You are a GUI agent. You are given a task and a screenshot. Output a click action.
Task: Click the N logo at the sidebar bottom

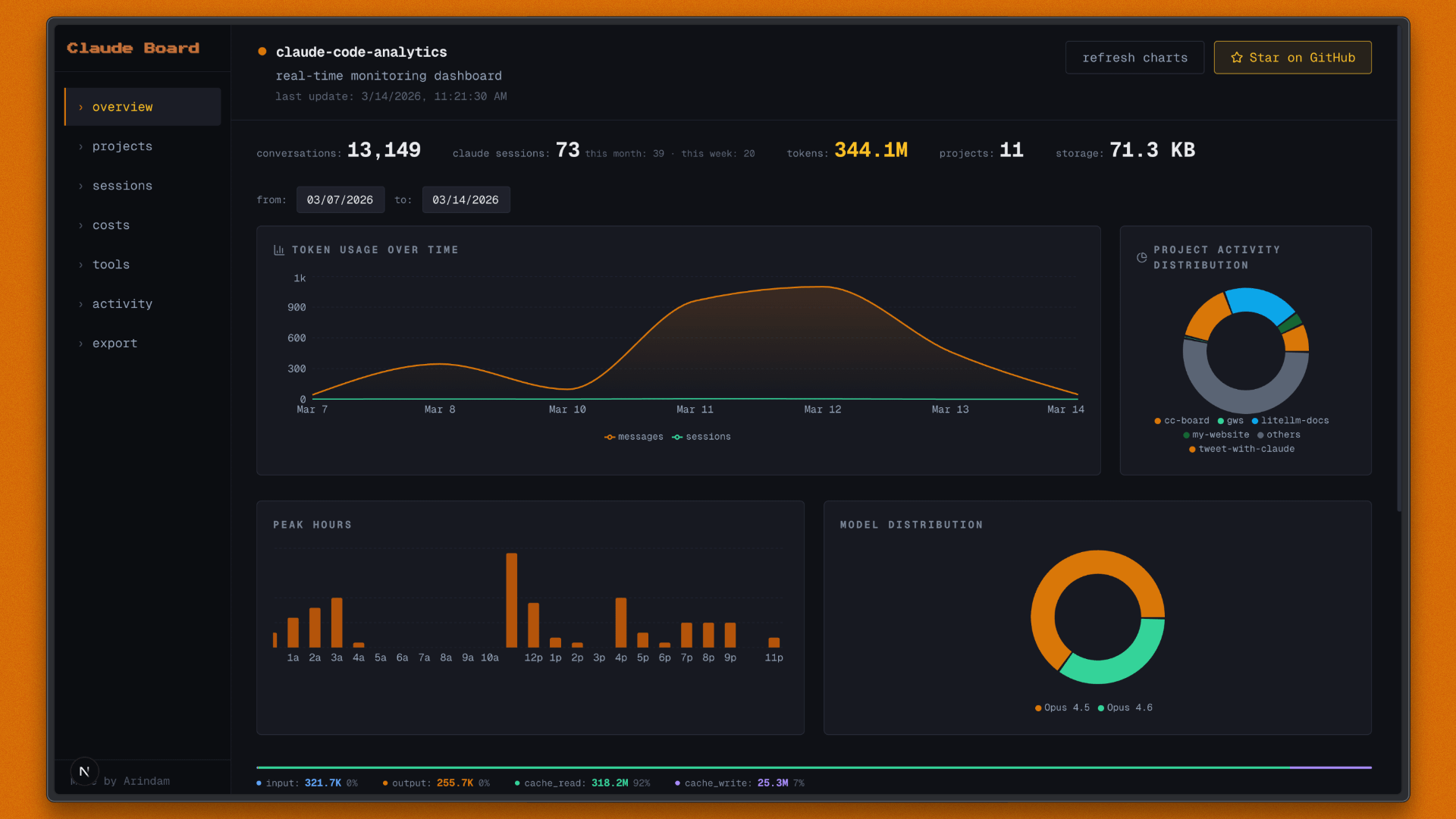pyautogui.click(x=84, y=772)
